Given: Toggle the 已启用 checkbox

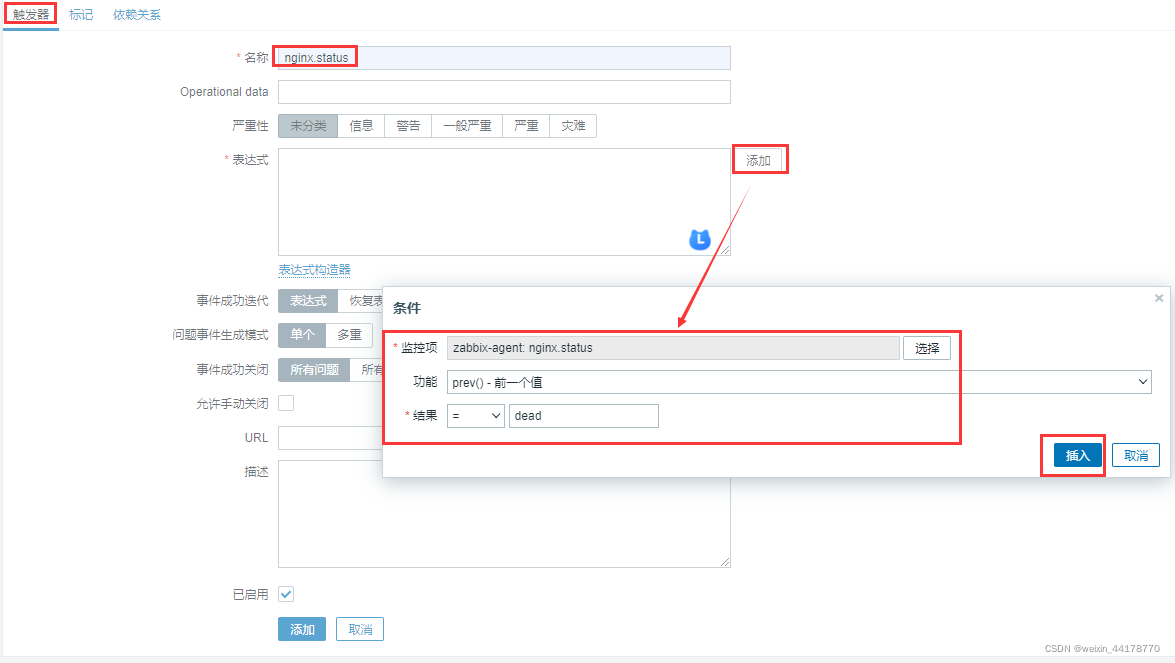Looking at the screenshot, I should (x=286, y=594).
